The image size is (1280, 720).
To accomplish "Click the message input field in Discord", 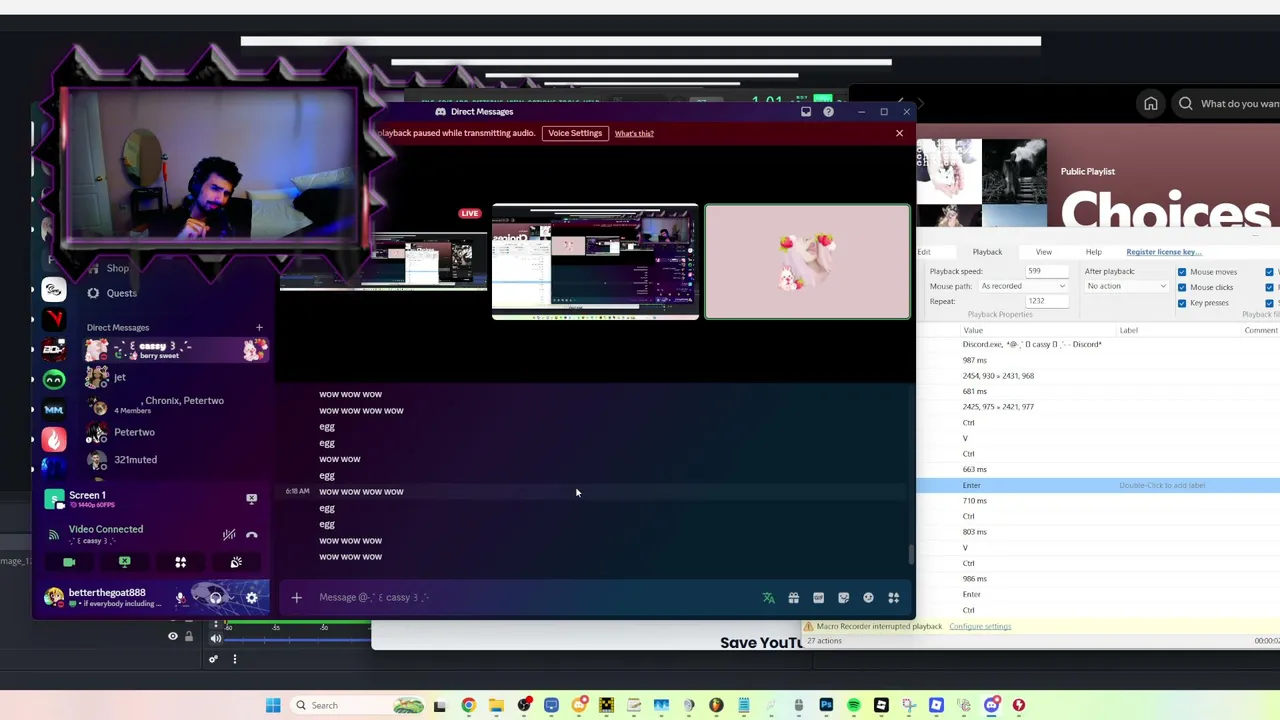I will [535, 597].
